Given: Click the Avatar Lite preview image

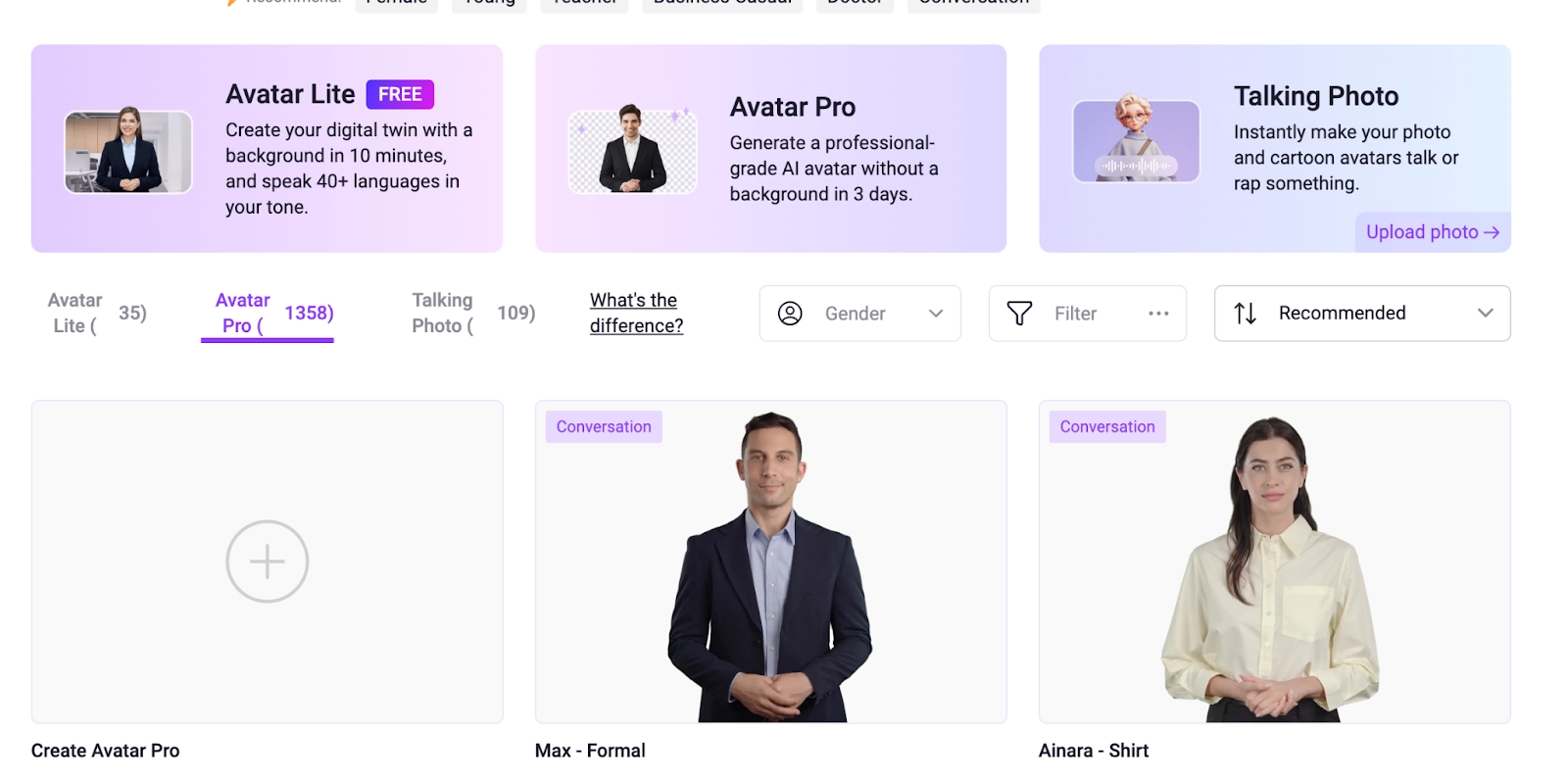Looking at the screenshot, I should (128, 151).
